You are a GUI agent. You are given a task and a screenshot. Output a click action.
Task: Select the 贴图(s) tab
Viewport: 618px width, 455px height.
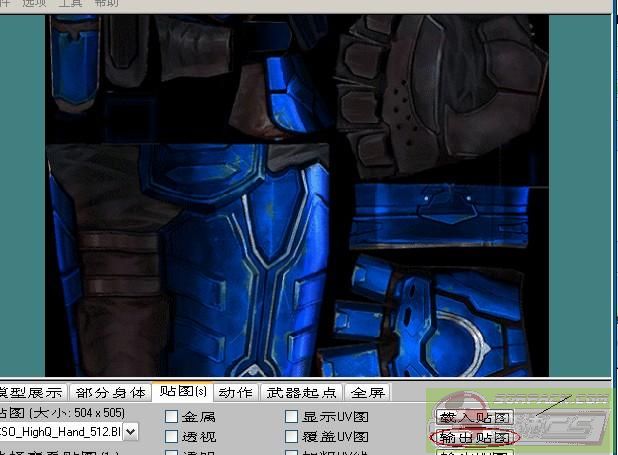183,392
